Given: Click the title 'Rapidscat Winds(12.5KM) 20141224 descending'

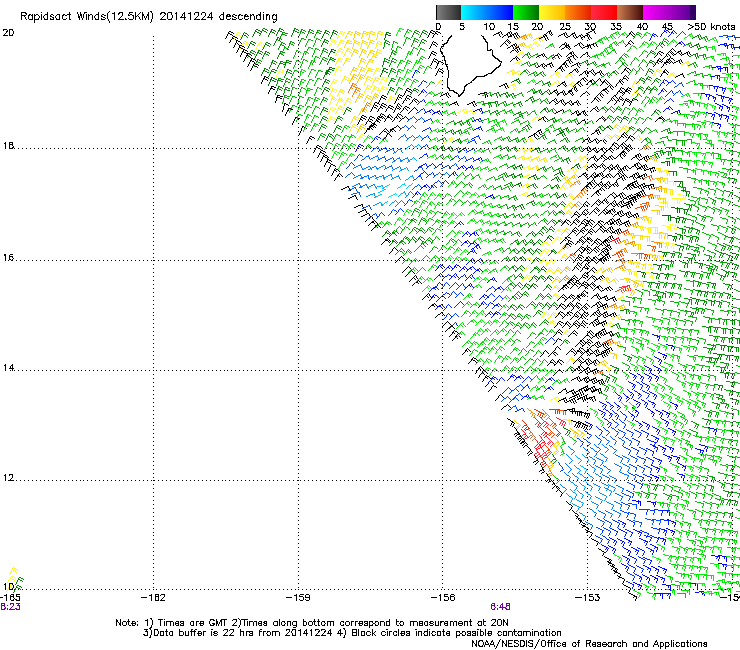Looking at the screenshot, I should click(149, 17).
